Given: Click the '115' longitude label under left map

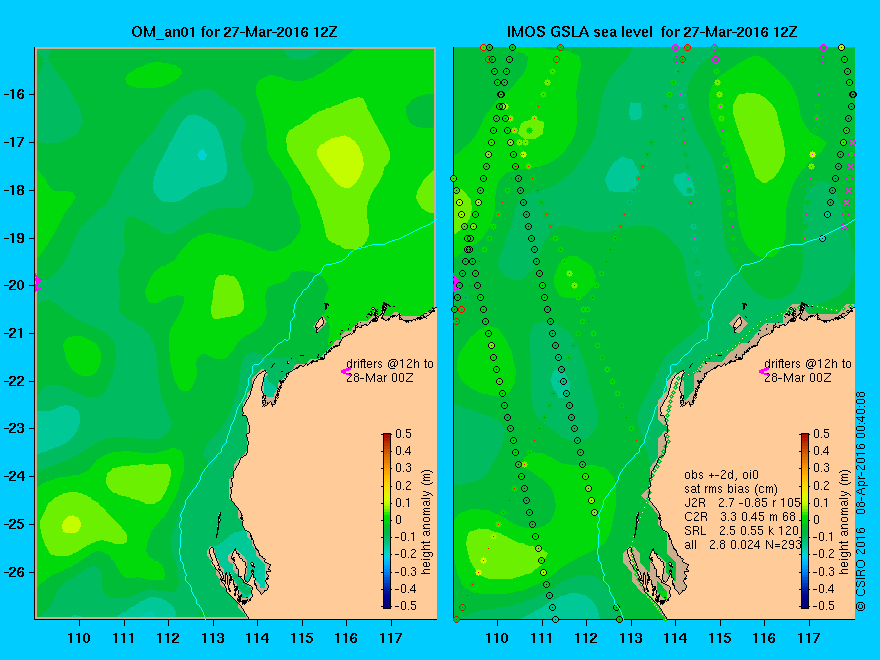Looking at the screenshot, I should point(302,638).
